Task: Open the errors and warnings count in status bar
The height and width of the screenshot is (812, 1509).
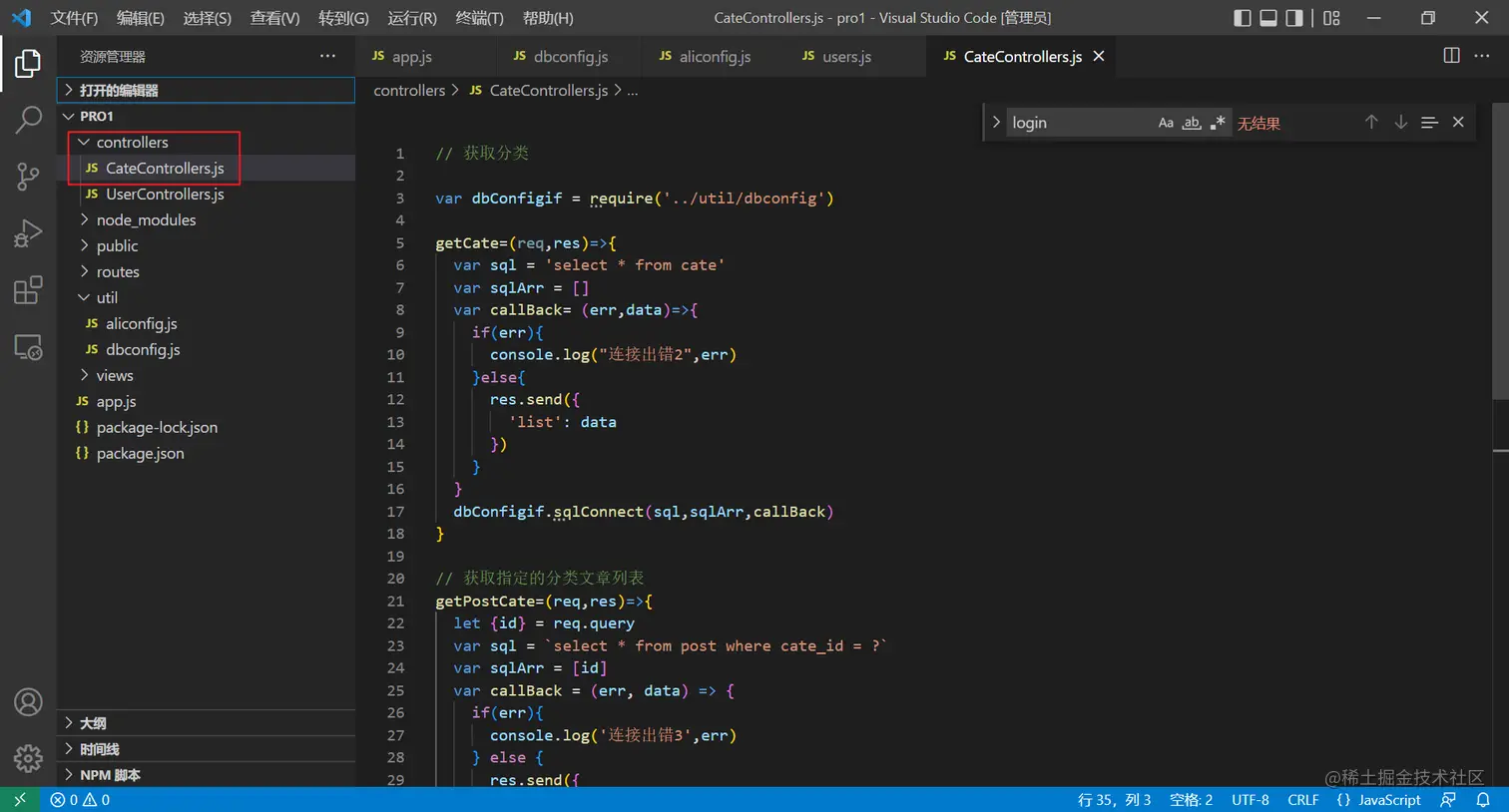Action: click(x=80, y=800)
